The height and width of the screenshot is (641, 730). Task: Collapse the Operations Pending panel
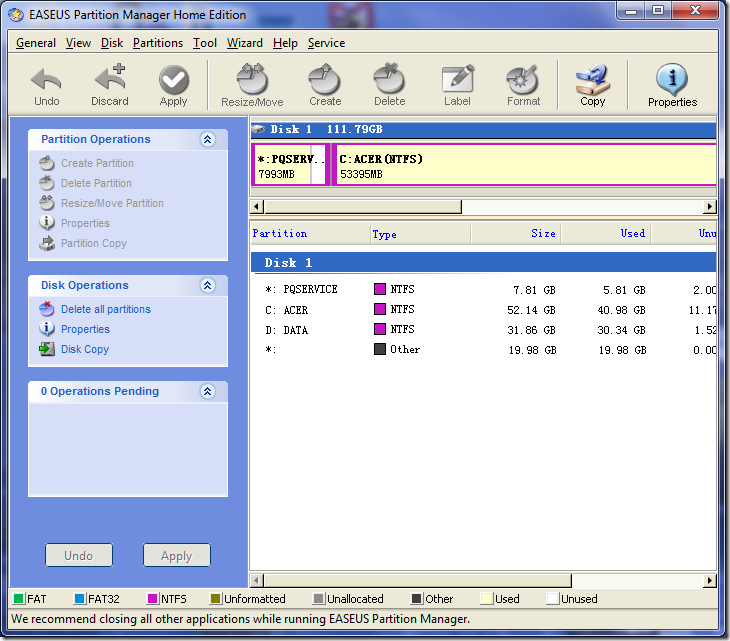click(x=208, y=391)
